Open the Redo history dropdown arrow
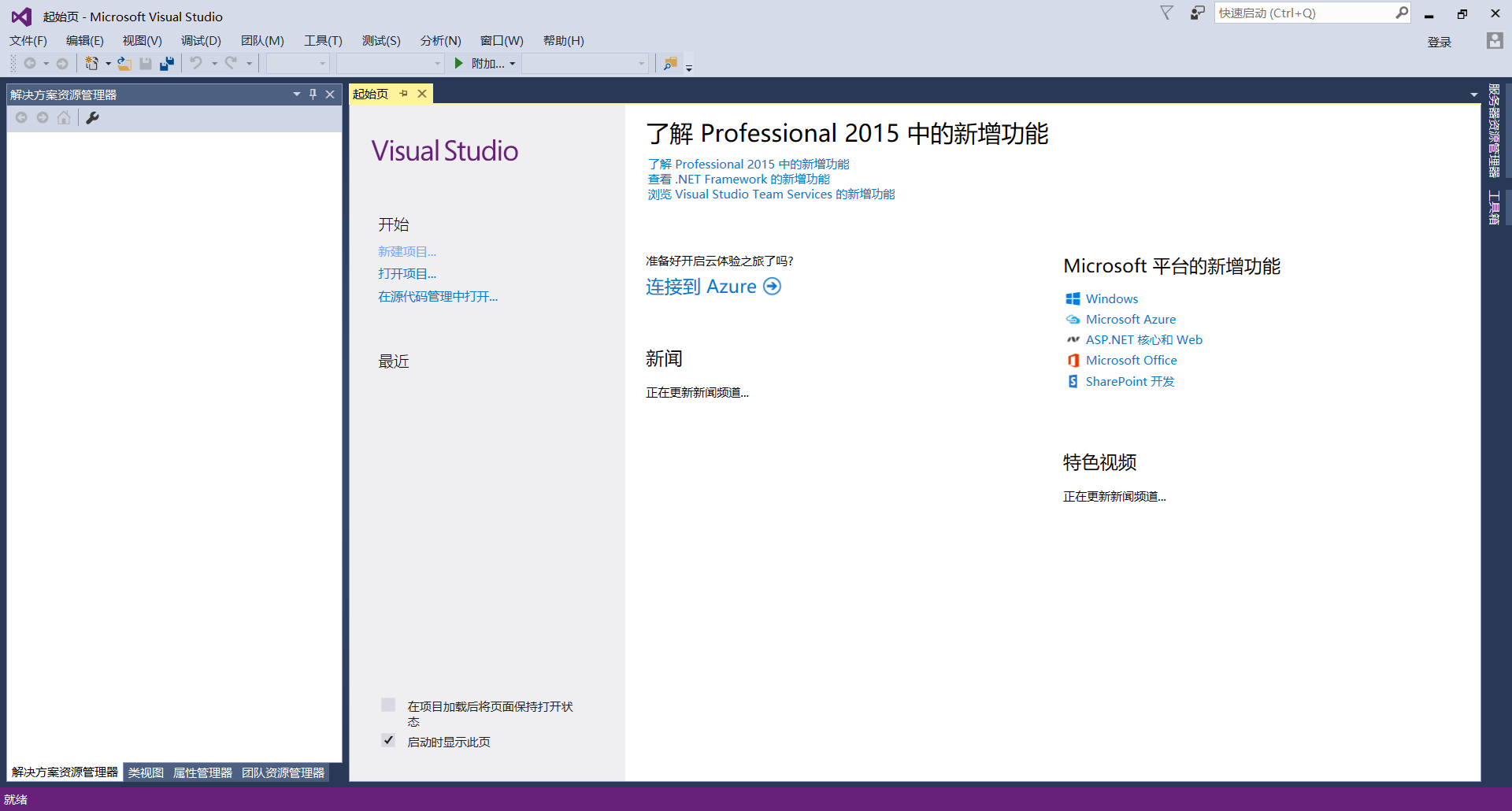This screenshot has width=1512, height=811. click(249, 64)
